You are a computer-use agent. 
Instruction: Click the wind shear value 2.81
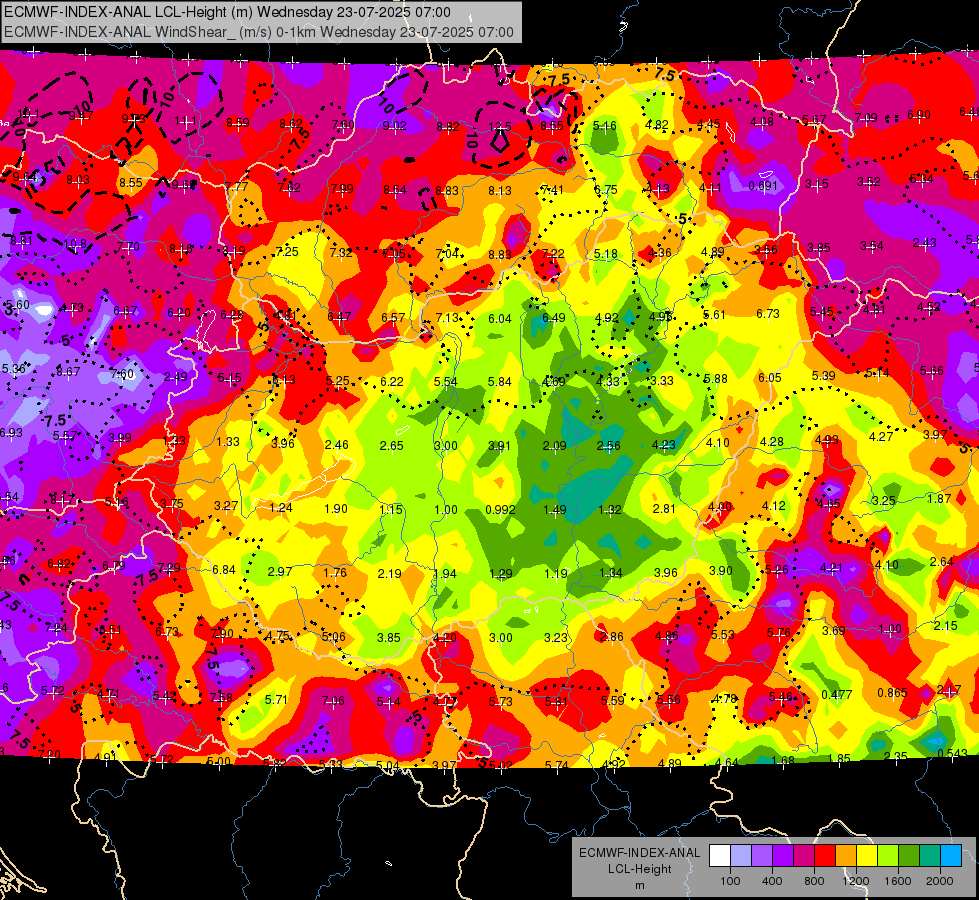(664, 508)
